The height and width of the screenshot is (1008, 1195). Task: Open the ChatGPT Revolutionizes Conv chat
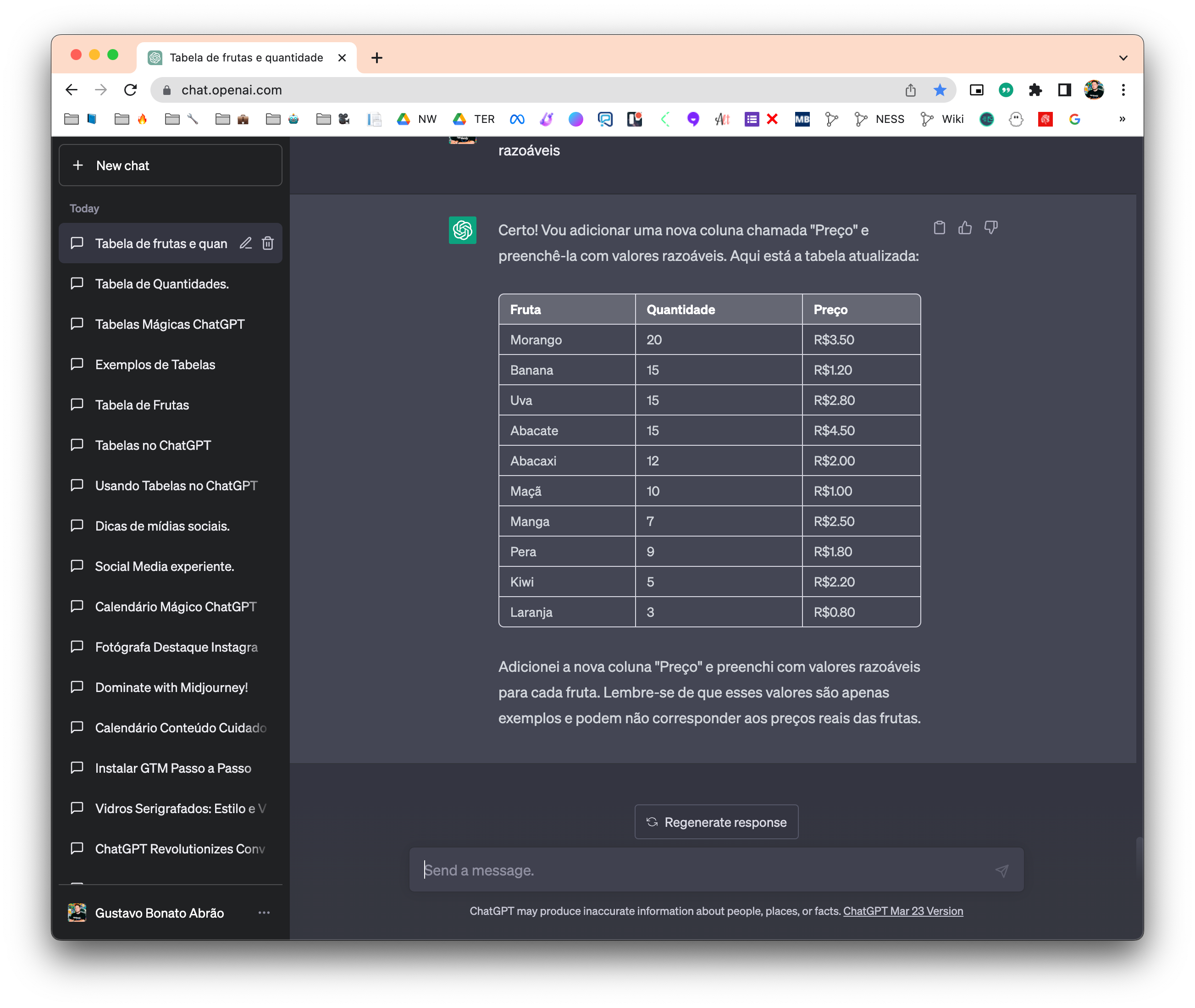pyautogui.click(x=170, y=848)
